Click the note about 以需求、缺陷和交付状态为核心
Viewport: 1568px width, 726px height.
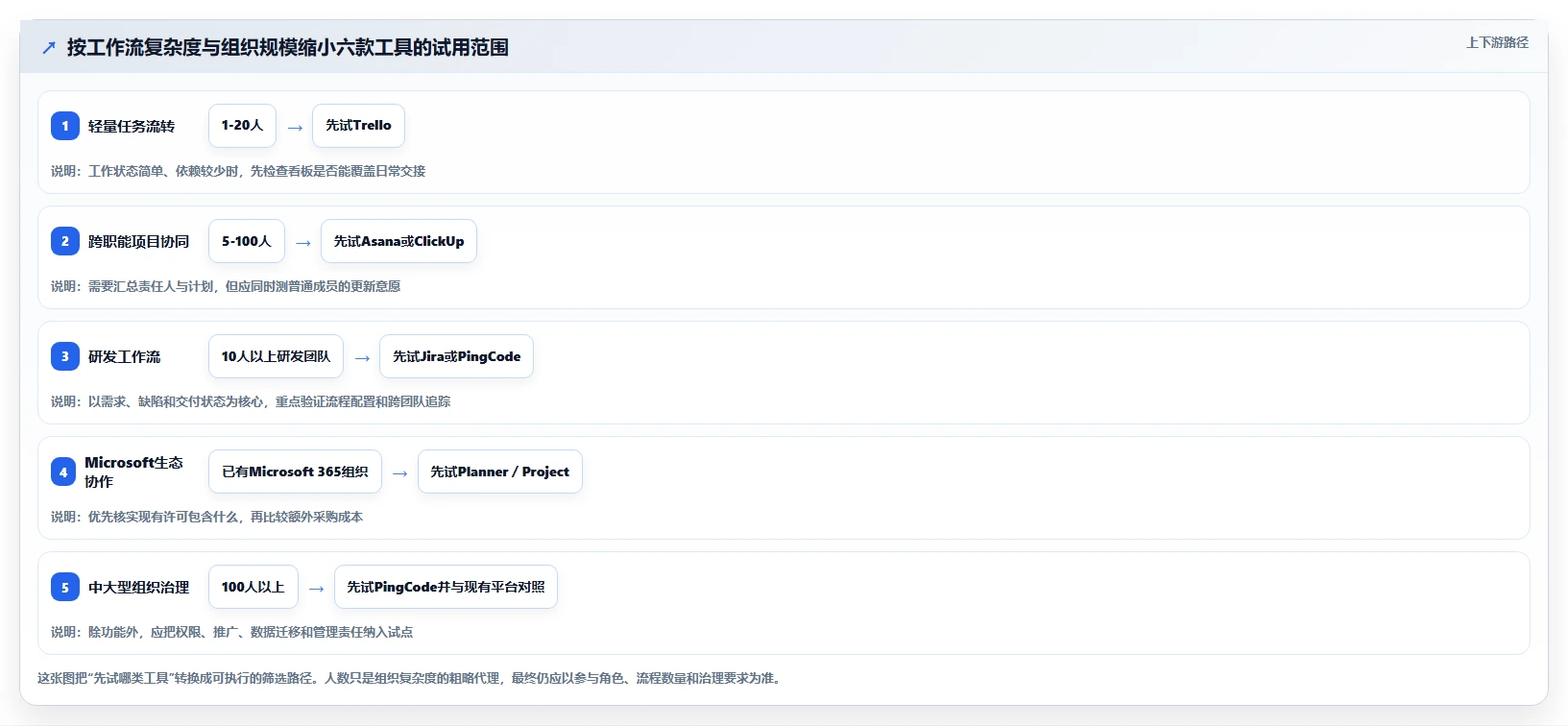coord(251,401)
